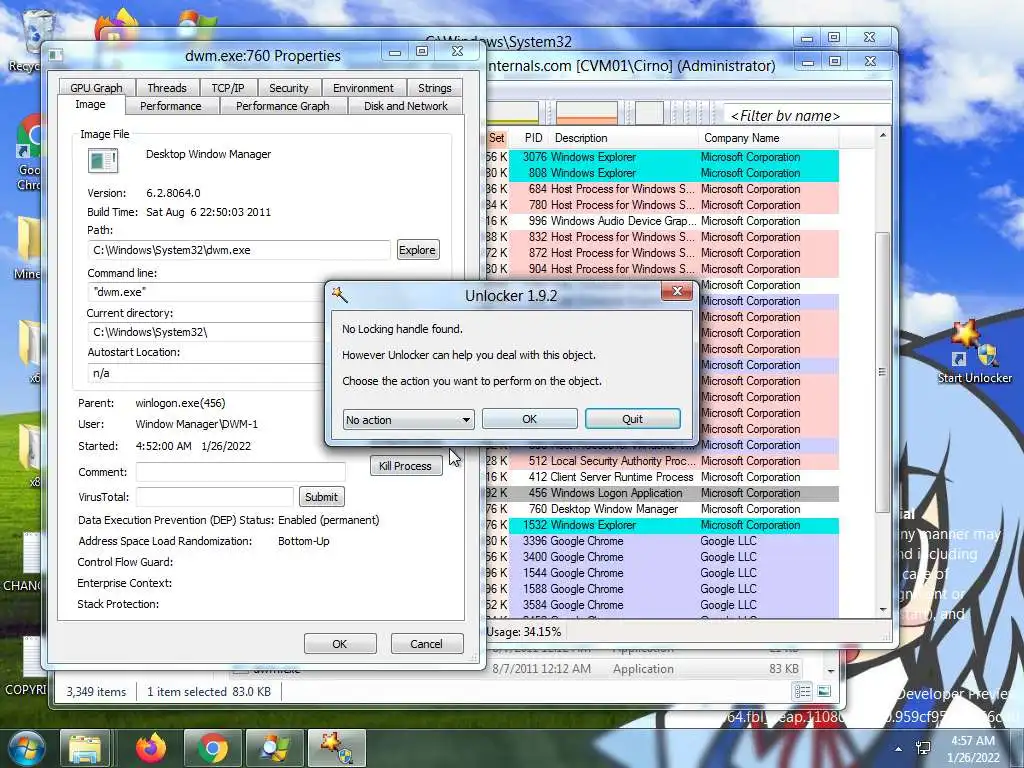The height and width of the screenshot is (768, 1024).
Task: Open the Strings tab
Action: [x=434, y=88]
